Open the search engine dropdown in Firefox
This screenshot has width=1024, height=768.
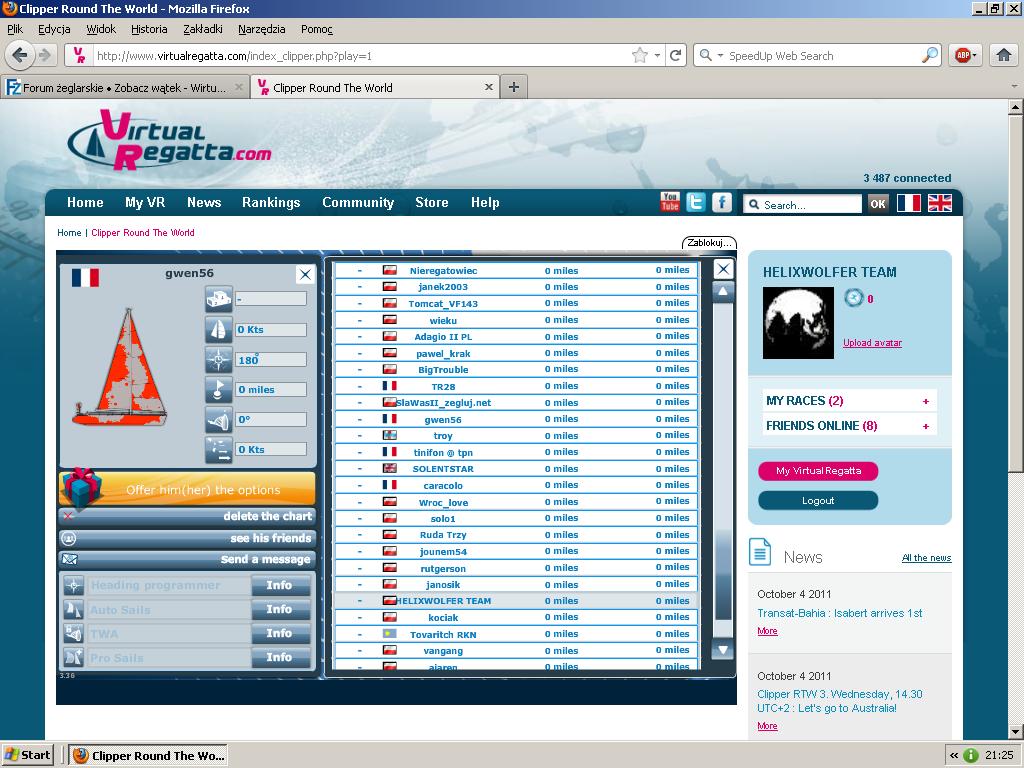[711, 56]
